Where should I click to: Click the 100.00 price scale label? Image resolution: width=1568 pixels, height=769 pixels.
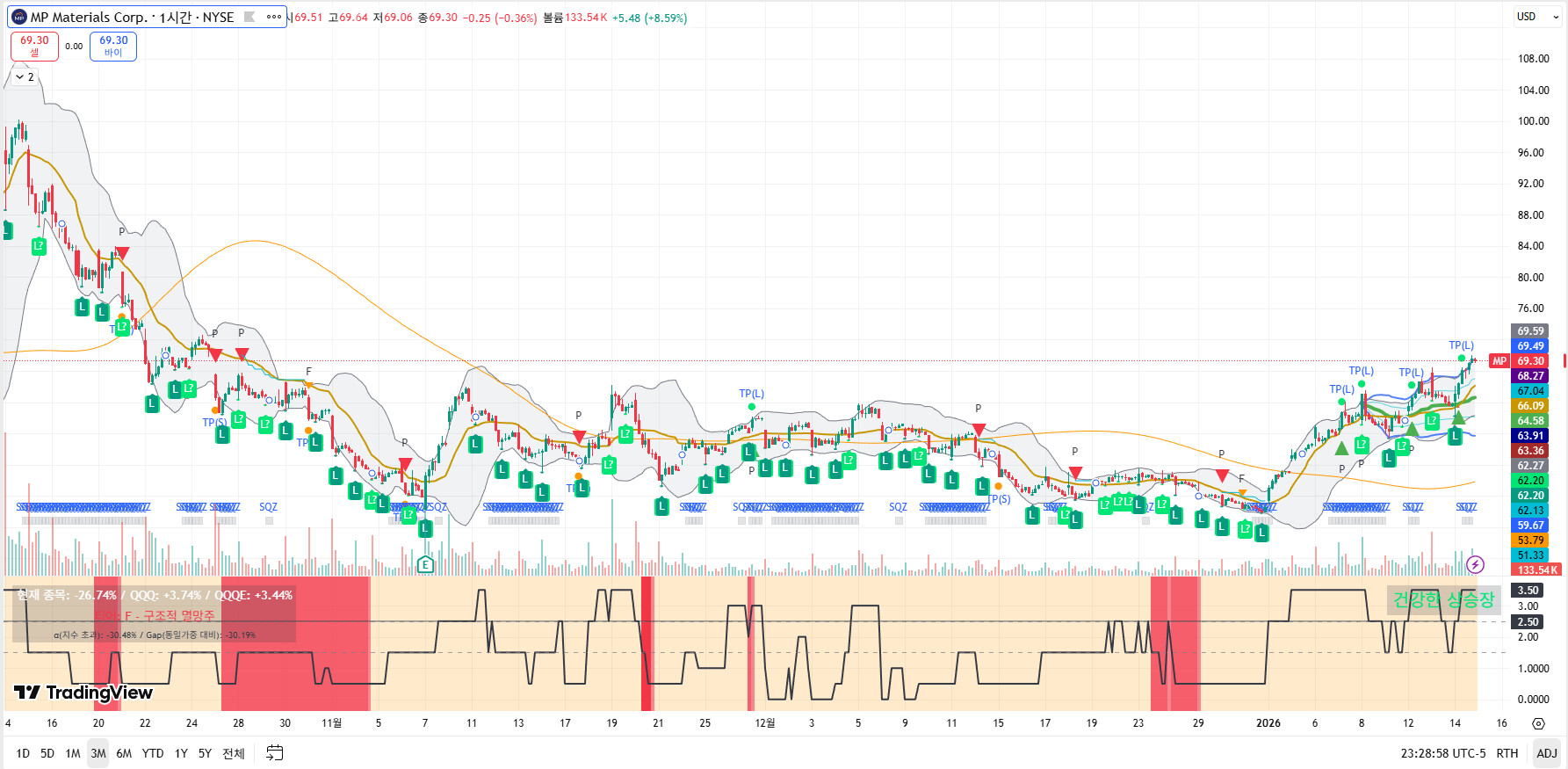(x=1534, y=121)
